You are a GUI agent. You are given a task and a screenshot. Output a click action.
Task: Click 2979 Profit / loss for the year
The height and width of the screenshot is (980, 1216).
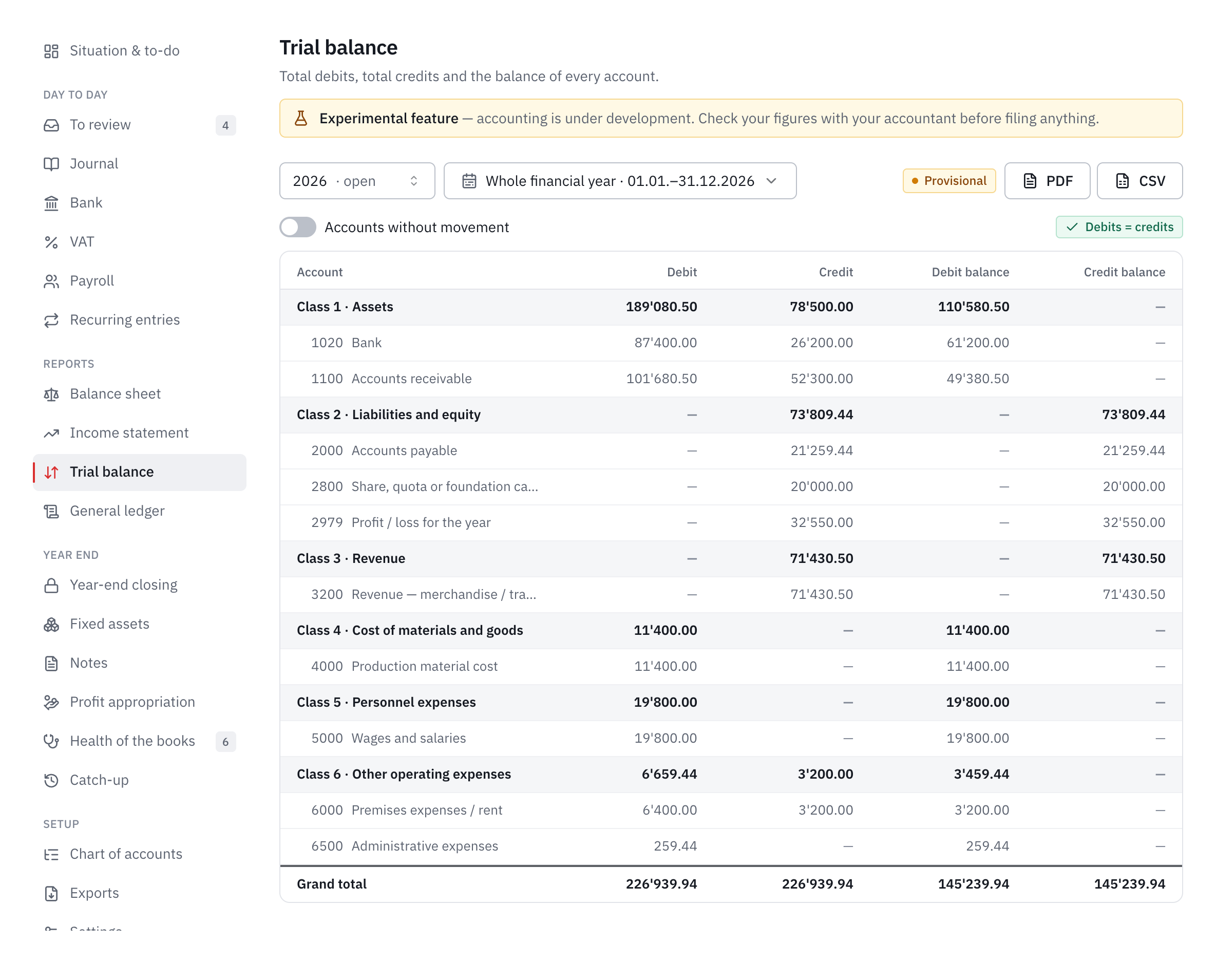(731, 523)
